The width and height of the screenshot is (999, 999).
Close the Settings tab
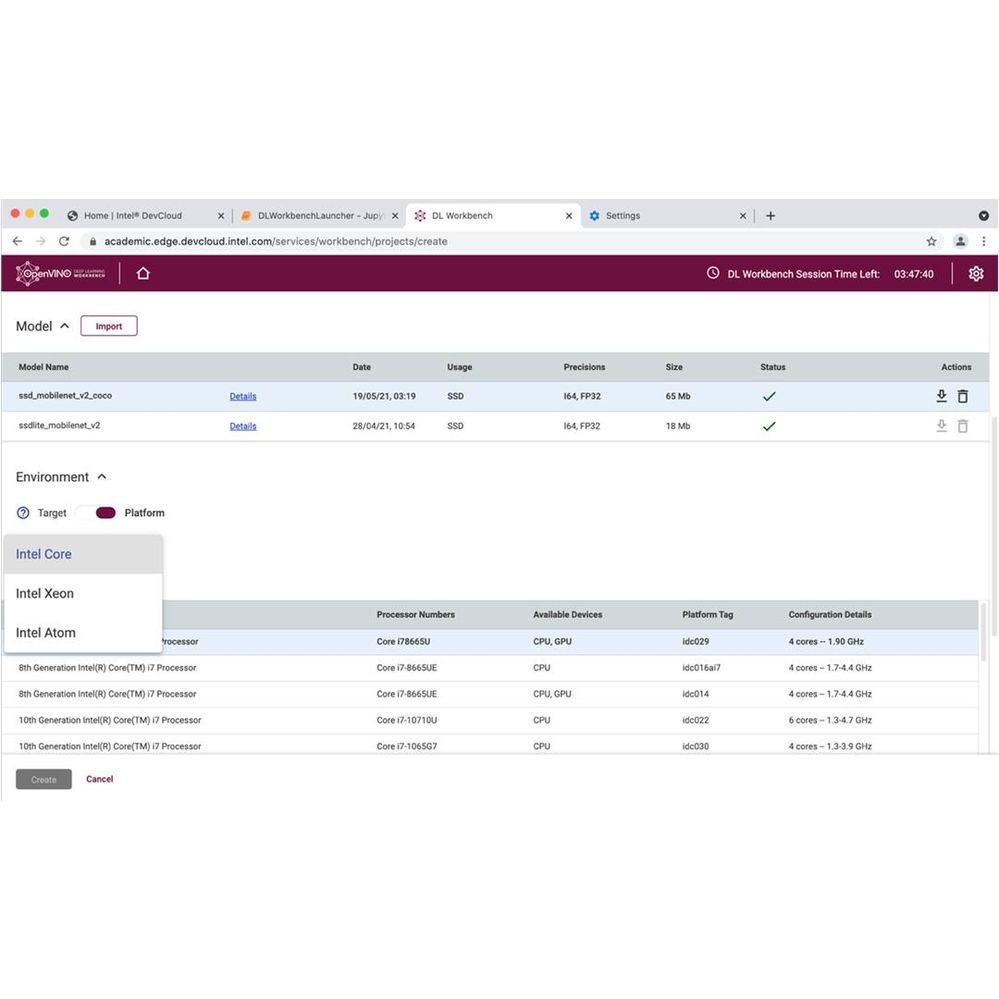(x=743, y=216)
